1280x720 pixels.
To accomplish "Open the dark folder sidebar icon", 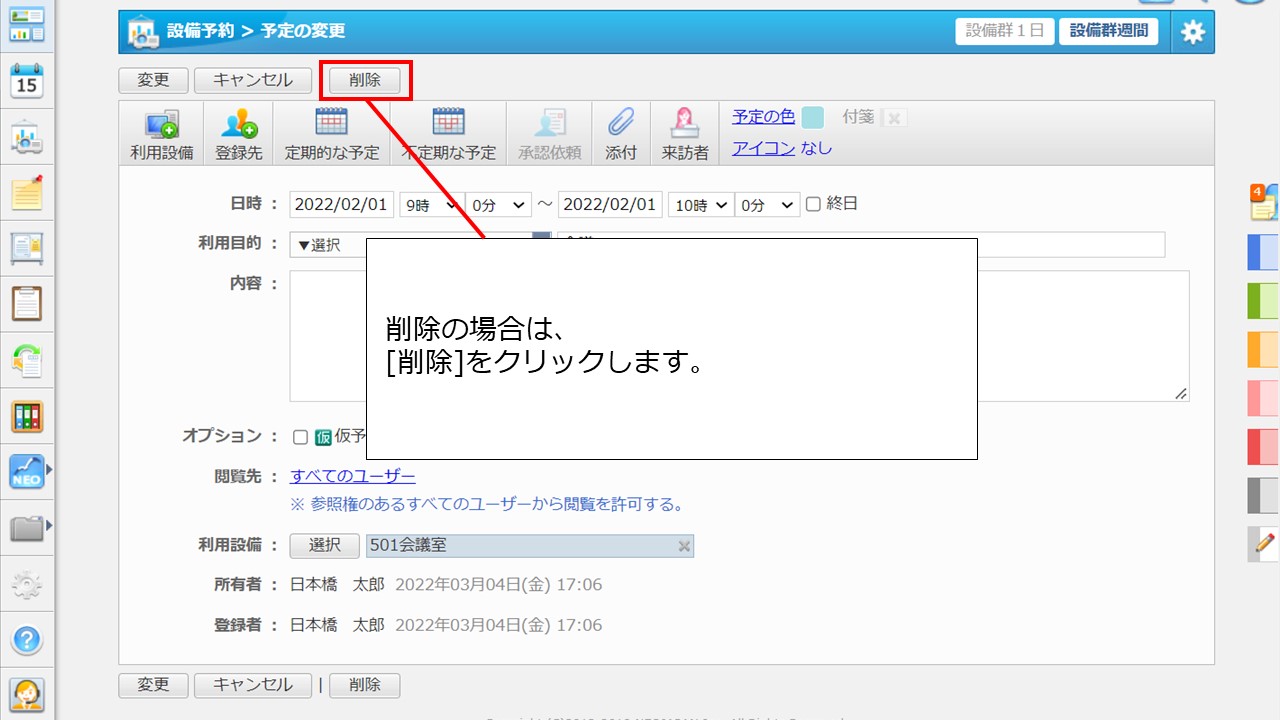I will click(27, 528).
